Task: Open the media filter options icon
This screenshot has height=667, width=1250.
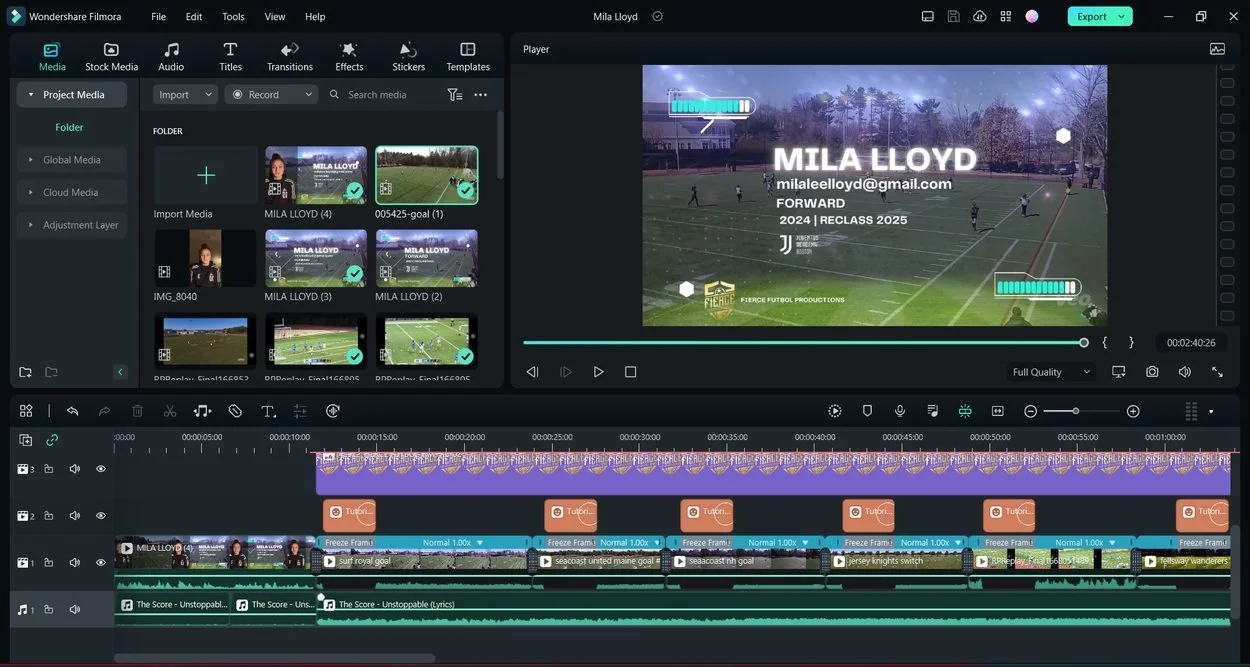Action: [455, 94]
